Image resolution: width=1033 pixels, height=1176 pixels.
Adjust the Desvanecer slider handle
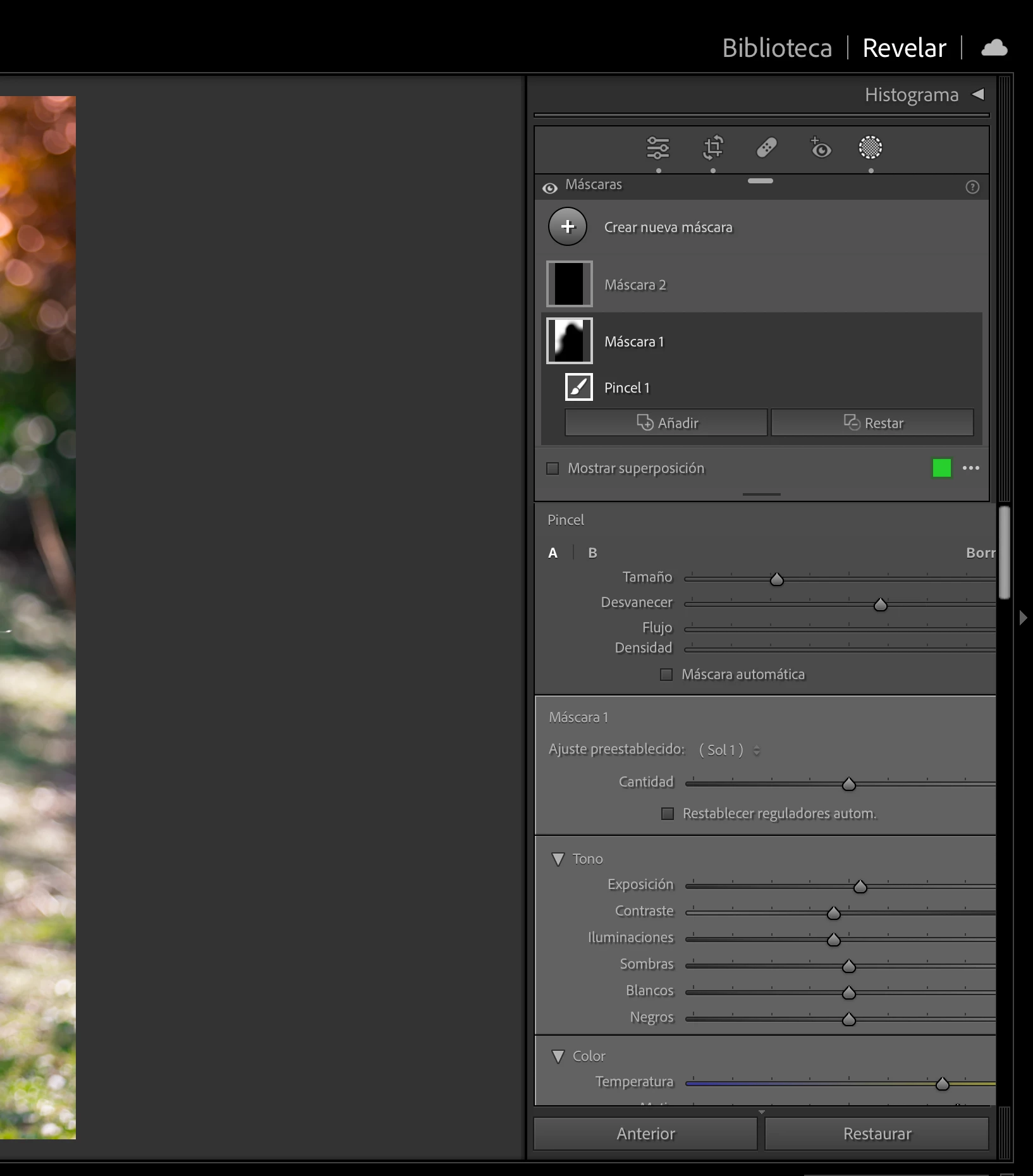881,605
